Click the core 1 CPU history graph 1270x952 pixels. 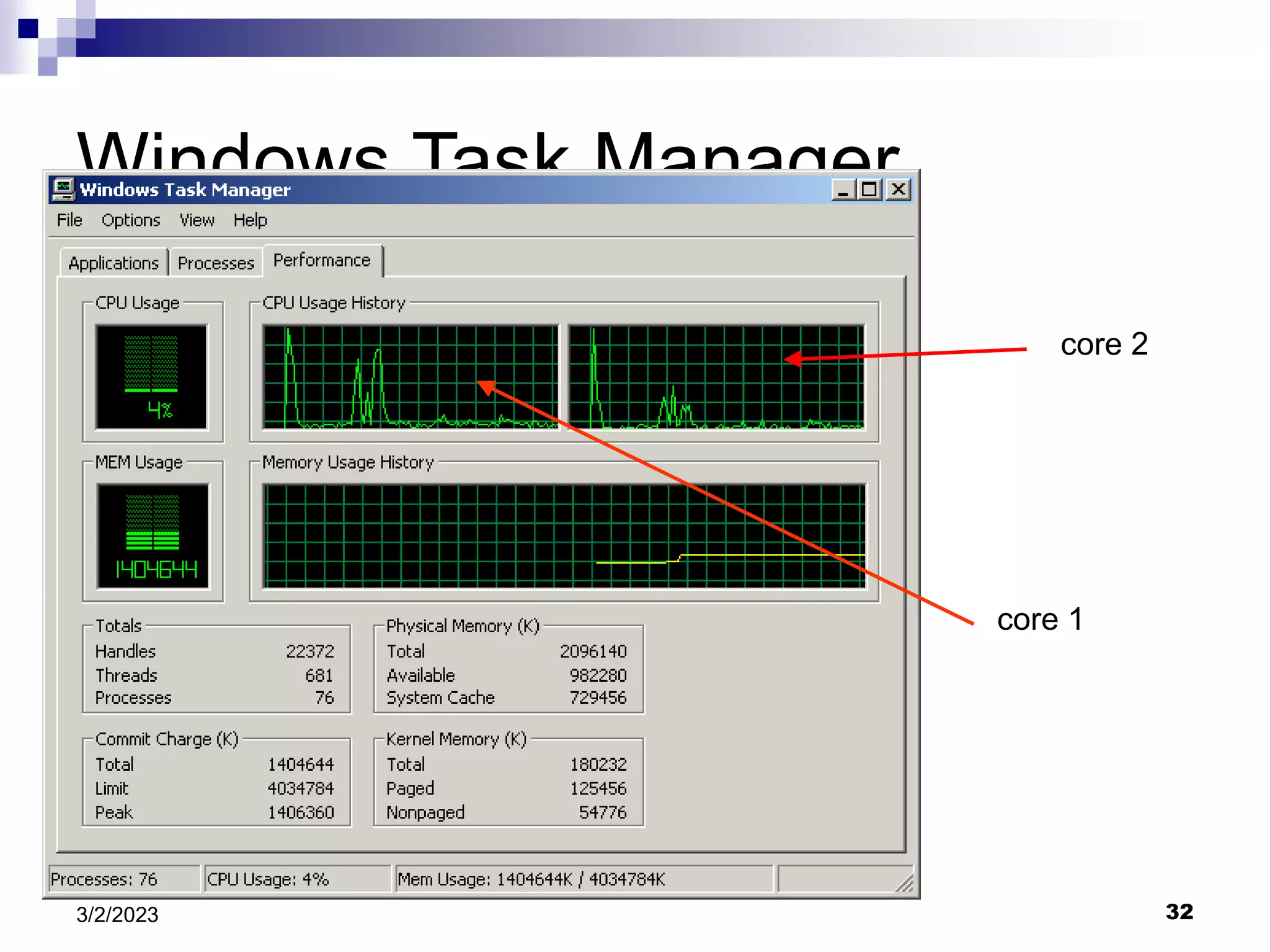pos(410,377)
